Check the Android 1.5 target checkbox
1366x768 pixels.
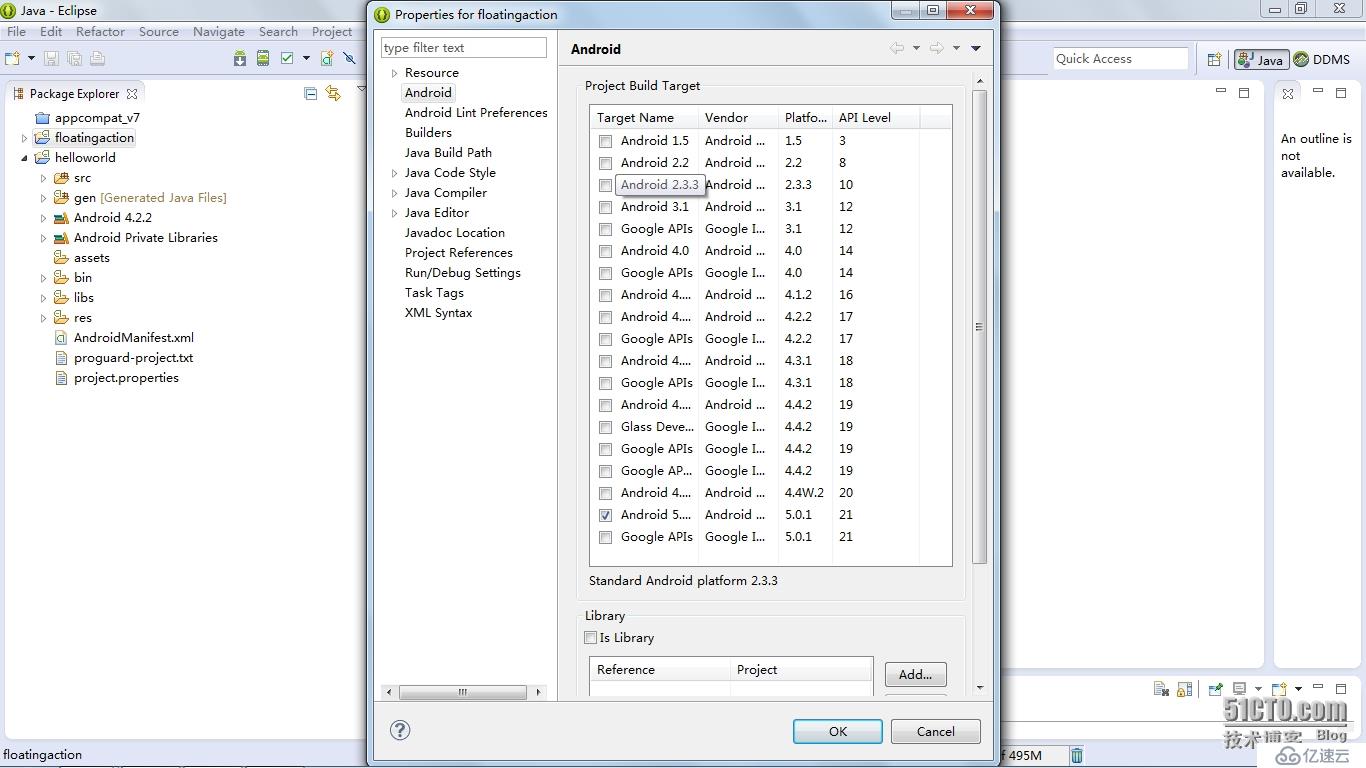pos(605,141)
